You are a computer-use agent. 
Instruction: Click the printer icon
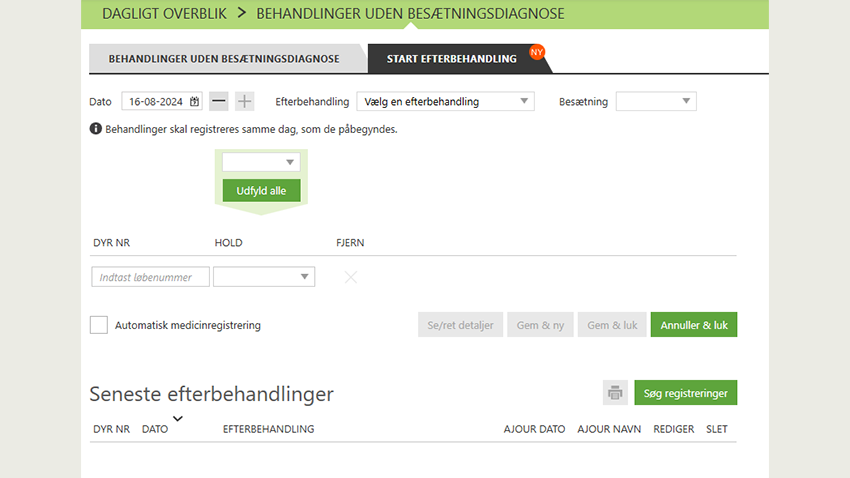[x=615, y=393]
